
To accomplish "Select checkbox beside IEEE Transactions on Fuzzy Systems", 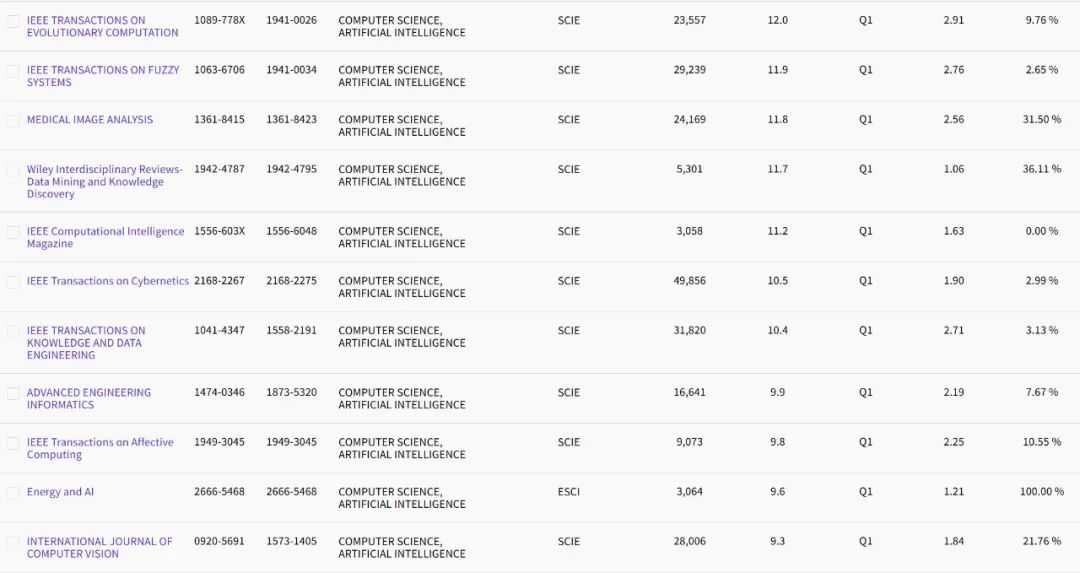I will coord(13,72).
